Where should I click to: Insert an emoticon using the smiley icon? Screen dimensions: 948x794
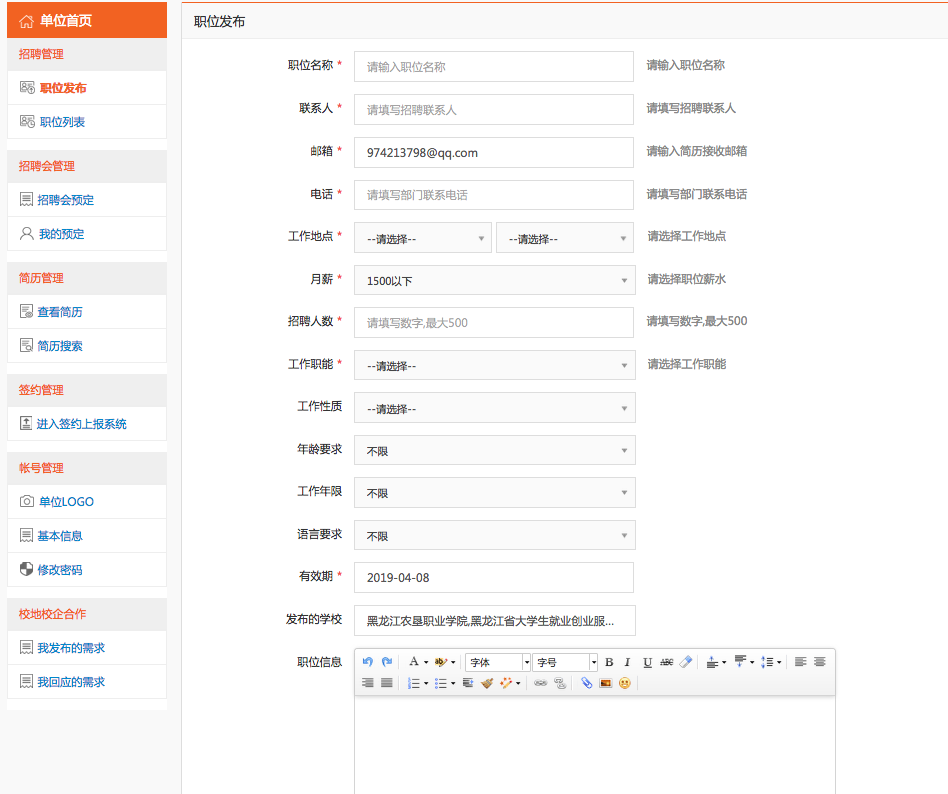tap(625, 683)
